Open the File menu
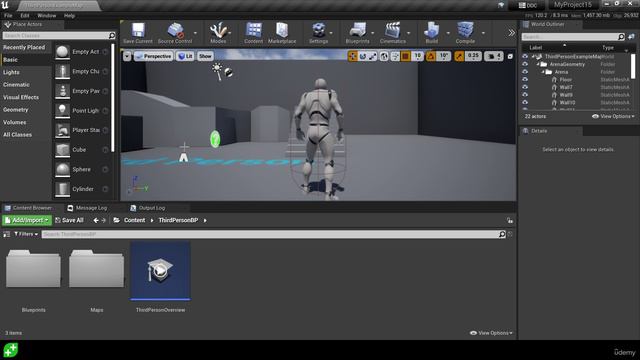The width and height of the screenshot is (640, 360). (8, 16)
